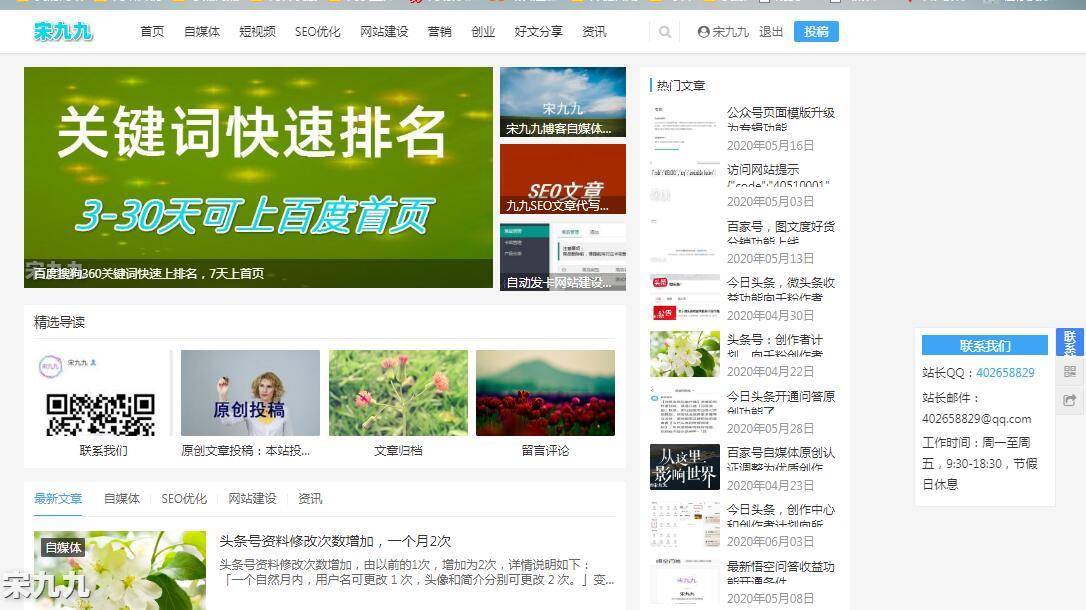Open hot article 公众号页面模版升级
Screen dimensions: 1086x610
781,119
